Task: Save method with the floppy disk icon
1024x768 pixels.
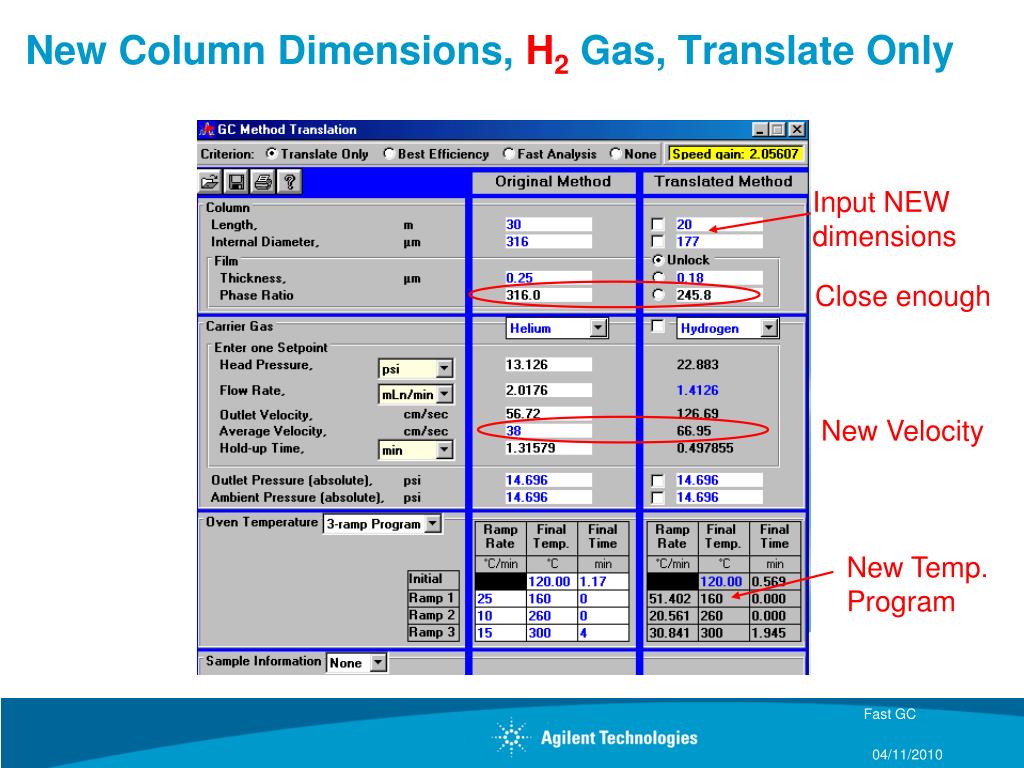Action: (236, 182)
